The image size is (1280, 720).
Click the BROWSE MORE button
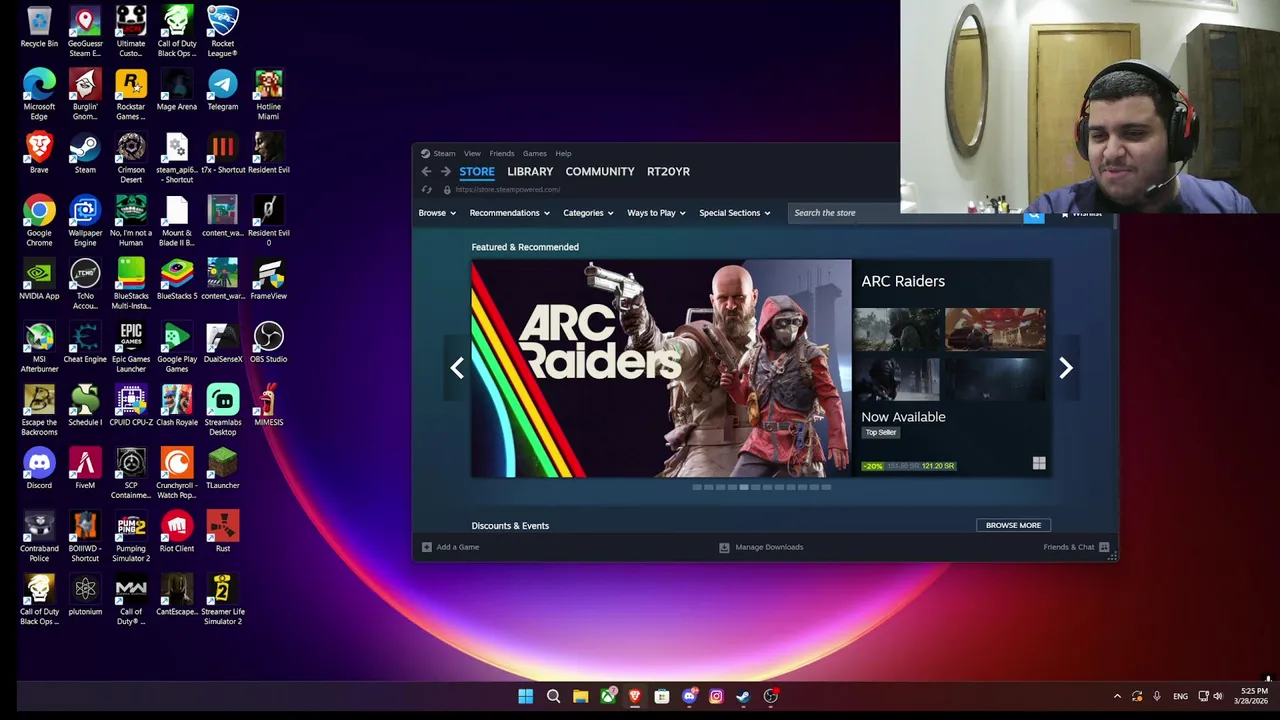tap(1013, 525)
